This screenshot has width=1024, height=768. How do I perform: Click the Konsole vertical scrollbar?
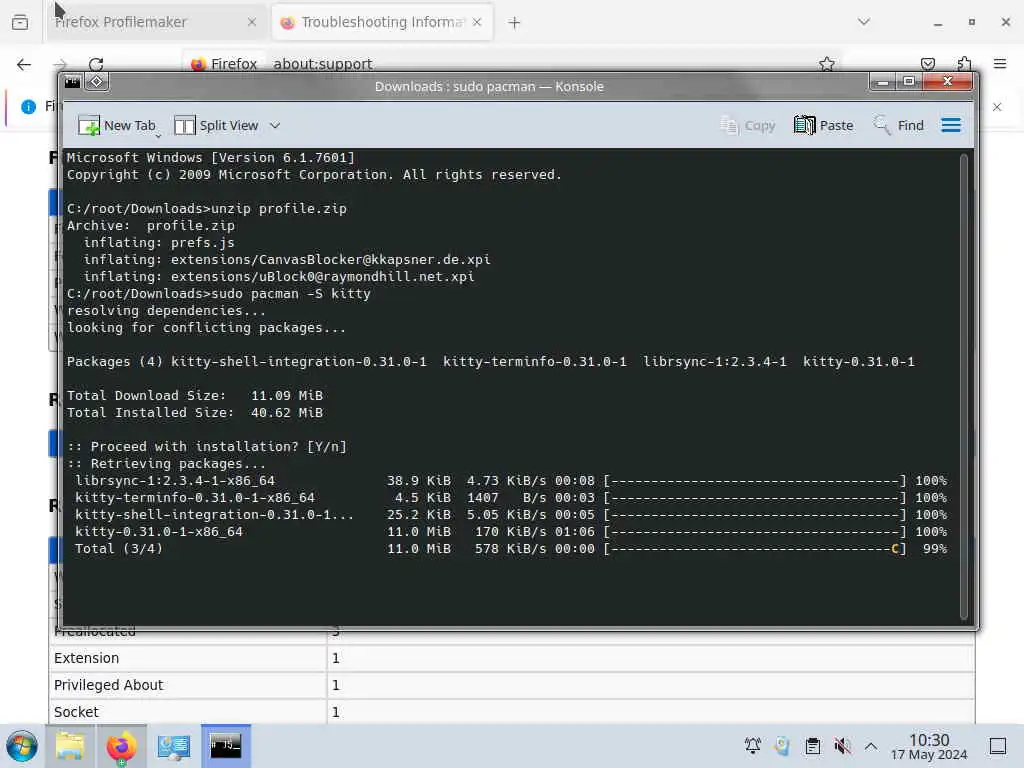(x=963, y=387)
